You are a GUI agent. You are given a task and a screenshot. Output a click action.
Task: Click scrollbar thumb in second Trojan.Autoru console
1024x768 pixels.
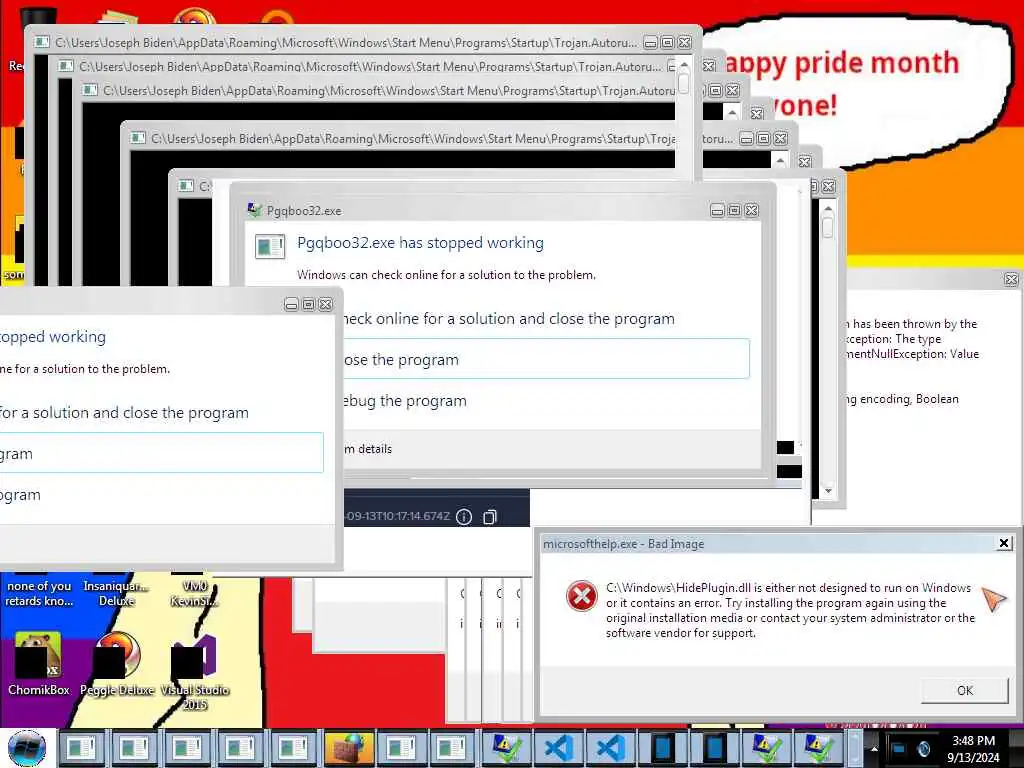684,83
